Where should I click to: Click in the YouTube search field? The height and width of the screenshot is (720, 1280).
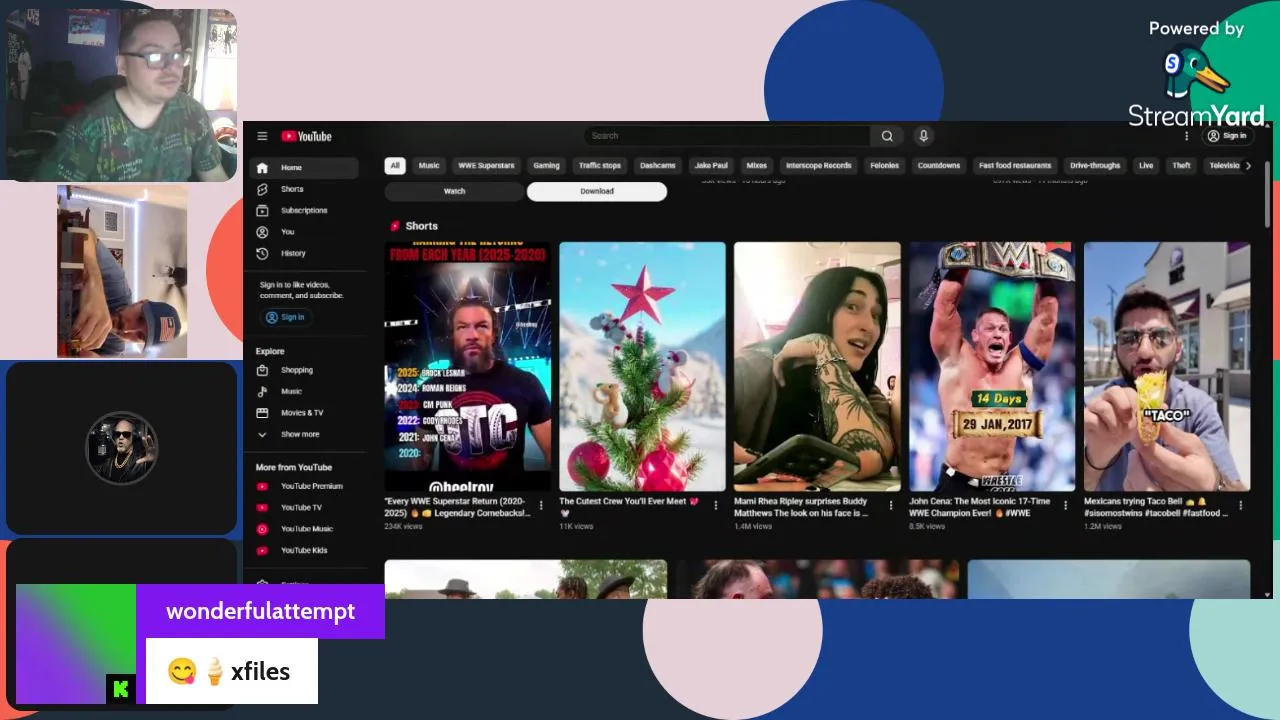(727, 136)
